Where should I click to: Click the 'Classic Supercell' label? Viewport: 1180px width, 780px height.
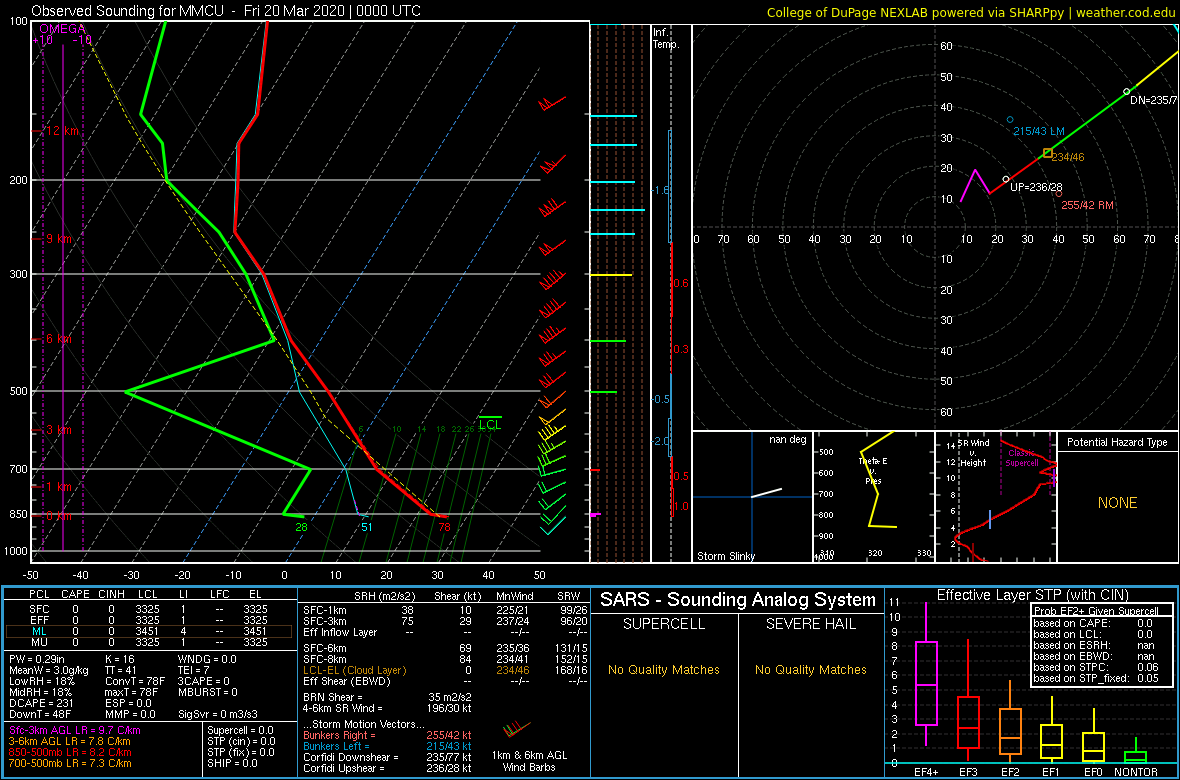tap(1022, 457)
